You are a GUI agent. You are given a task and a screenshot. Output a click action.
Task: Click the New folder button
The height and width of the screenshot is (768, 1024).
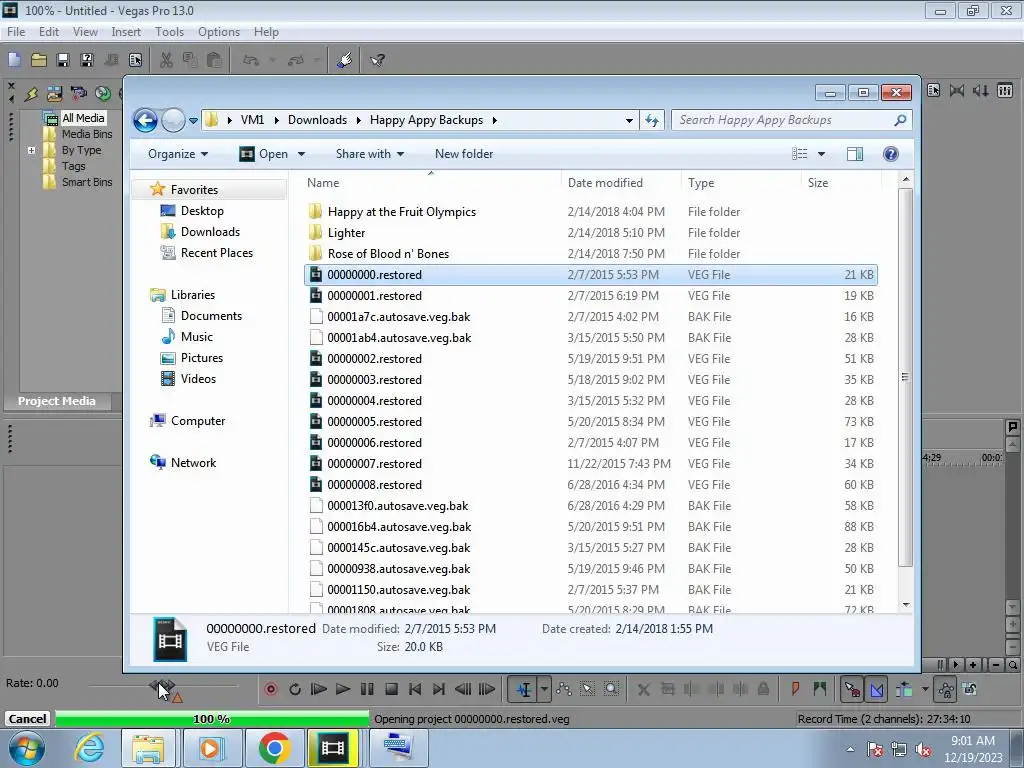pyautogui.click(x=464, y=153)
